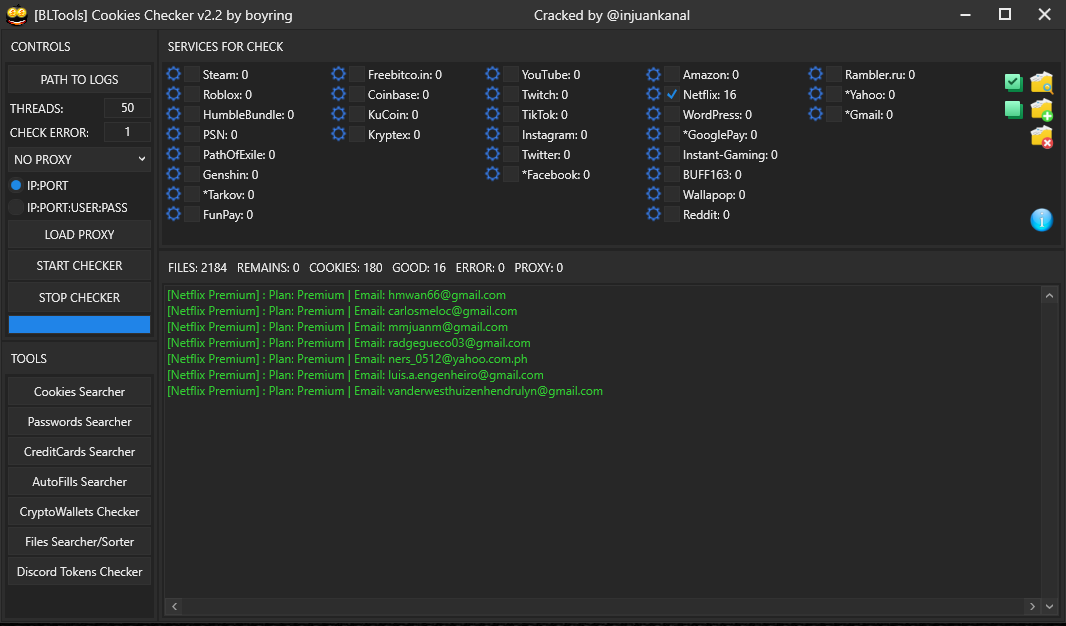Click the THREADS value field
Viewport: 1066px width, 626px height.
[127, 107]
